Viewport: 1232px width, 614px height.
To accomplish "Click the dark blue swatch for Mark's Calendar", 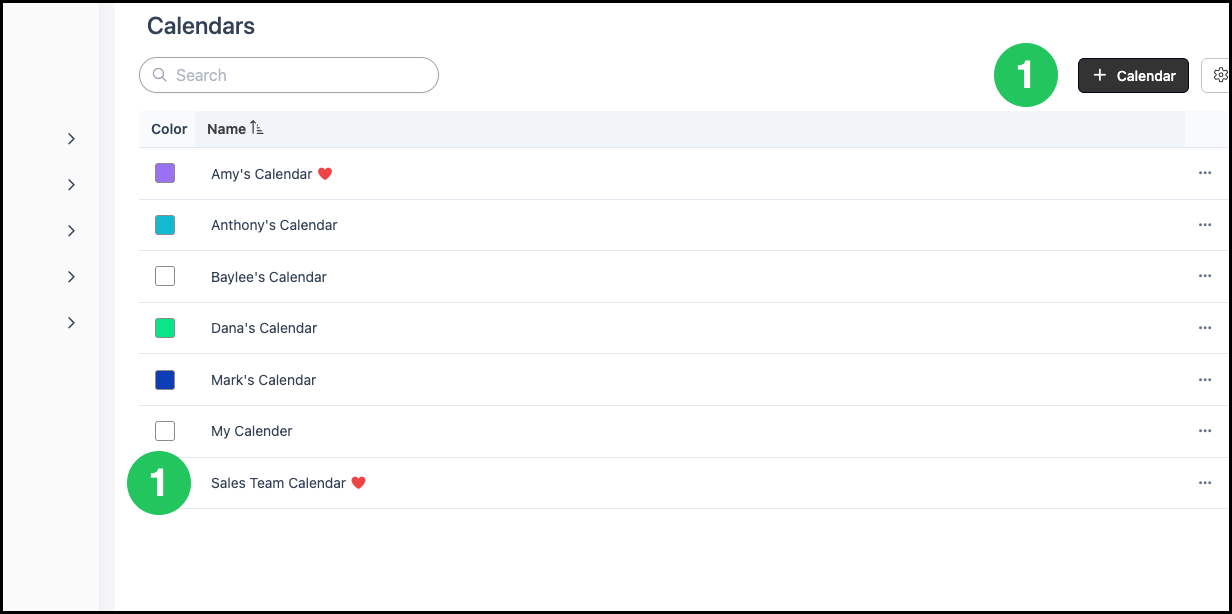I will pos(165,380).
